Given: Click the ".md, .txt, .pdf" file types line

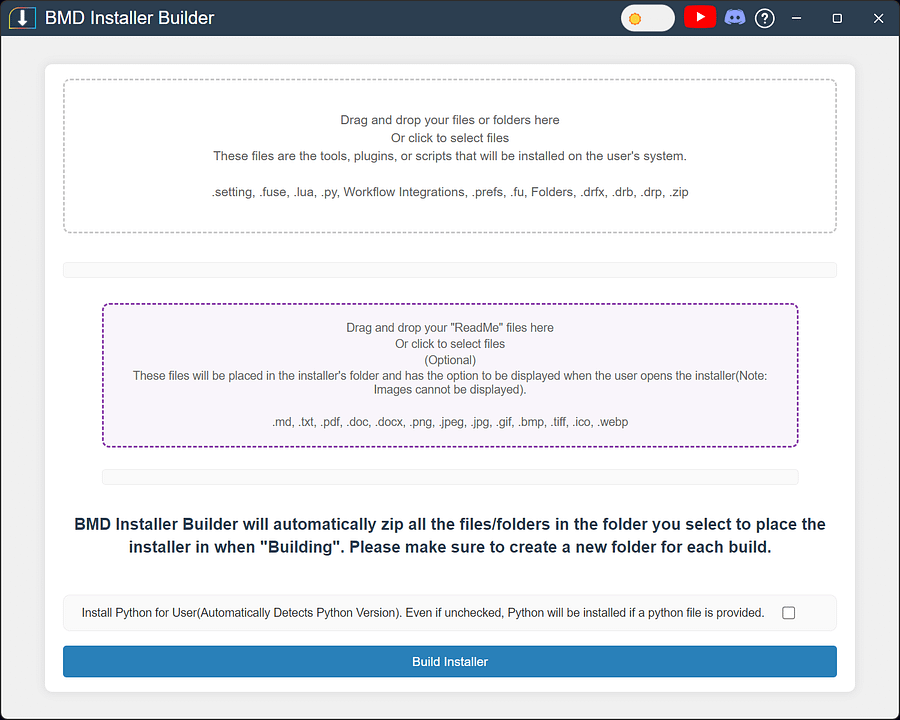Looking at the screenshot, I should [x=450, y=422].
